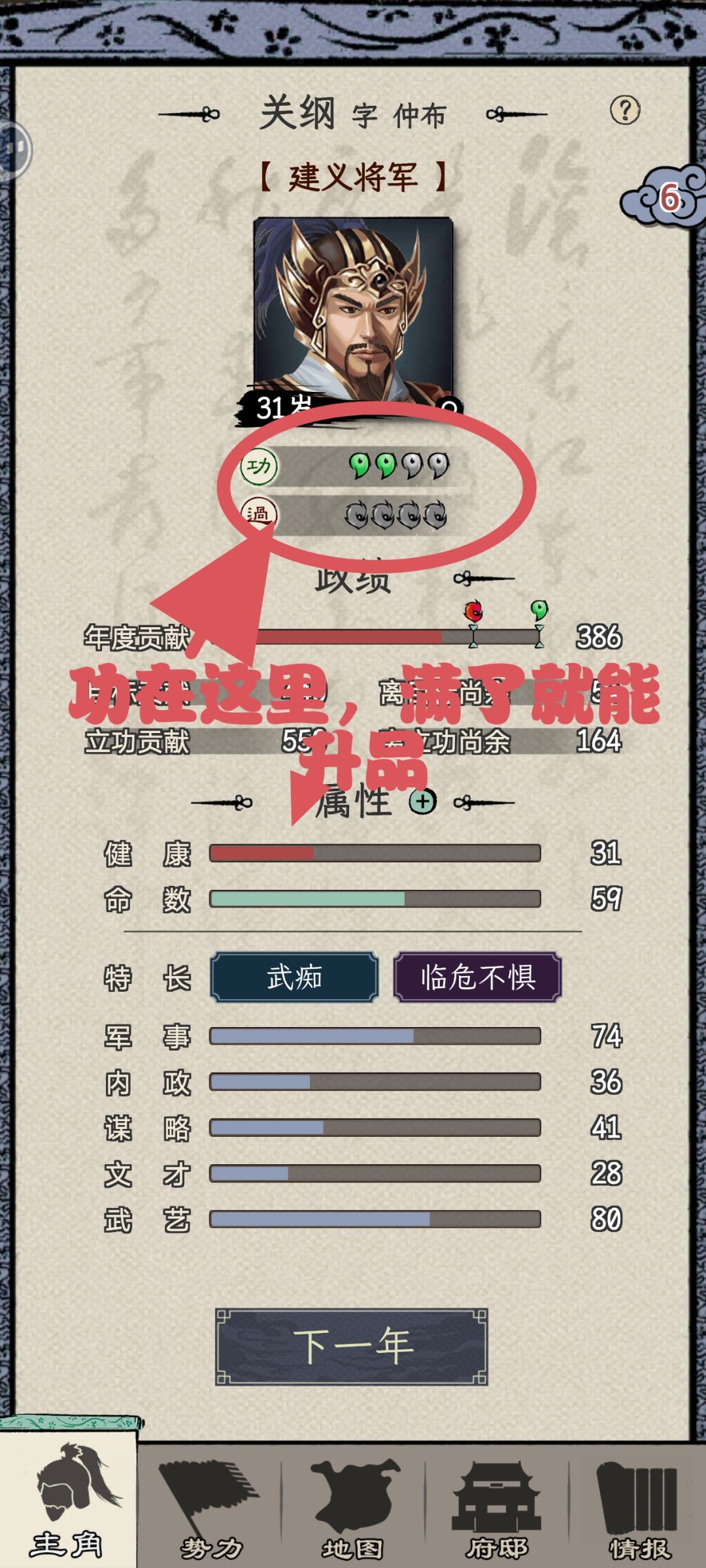This screenshot has width=706, height=1568.
Task: Click the 关纲 character portrait
Action: 353,309
